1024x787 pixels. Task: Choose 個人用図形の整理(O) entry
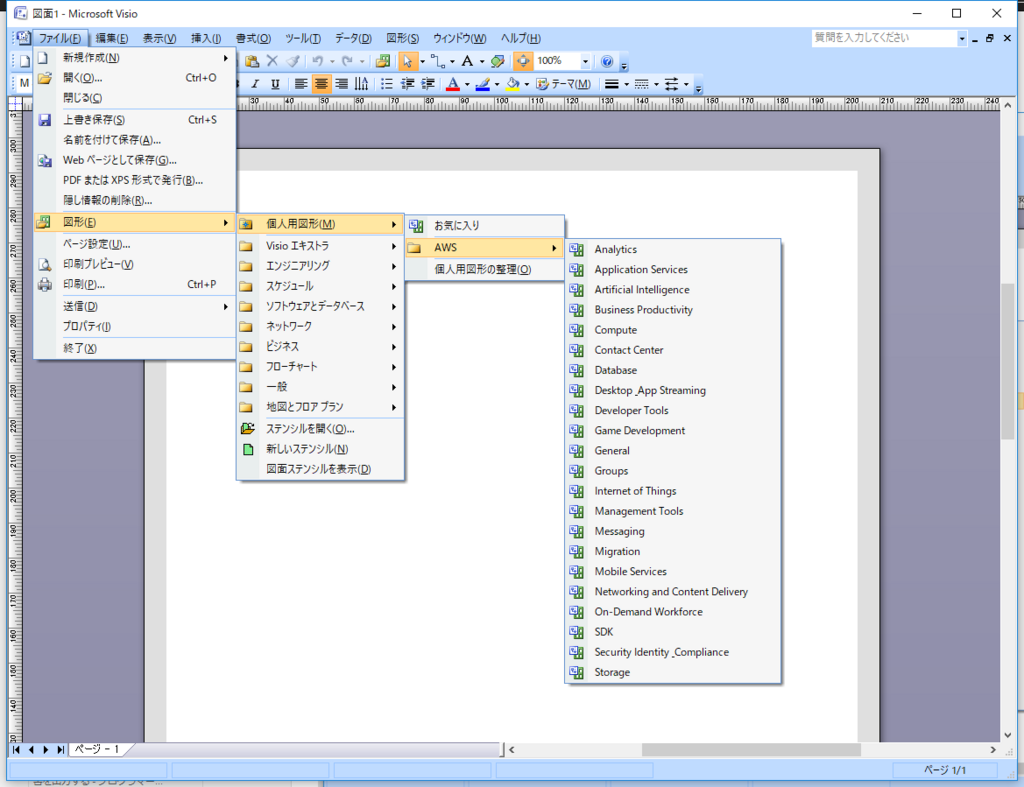point(485,269)
